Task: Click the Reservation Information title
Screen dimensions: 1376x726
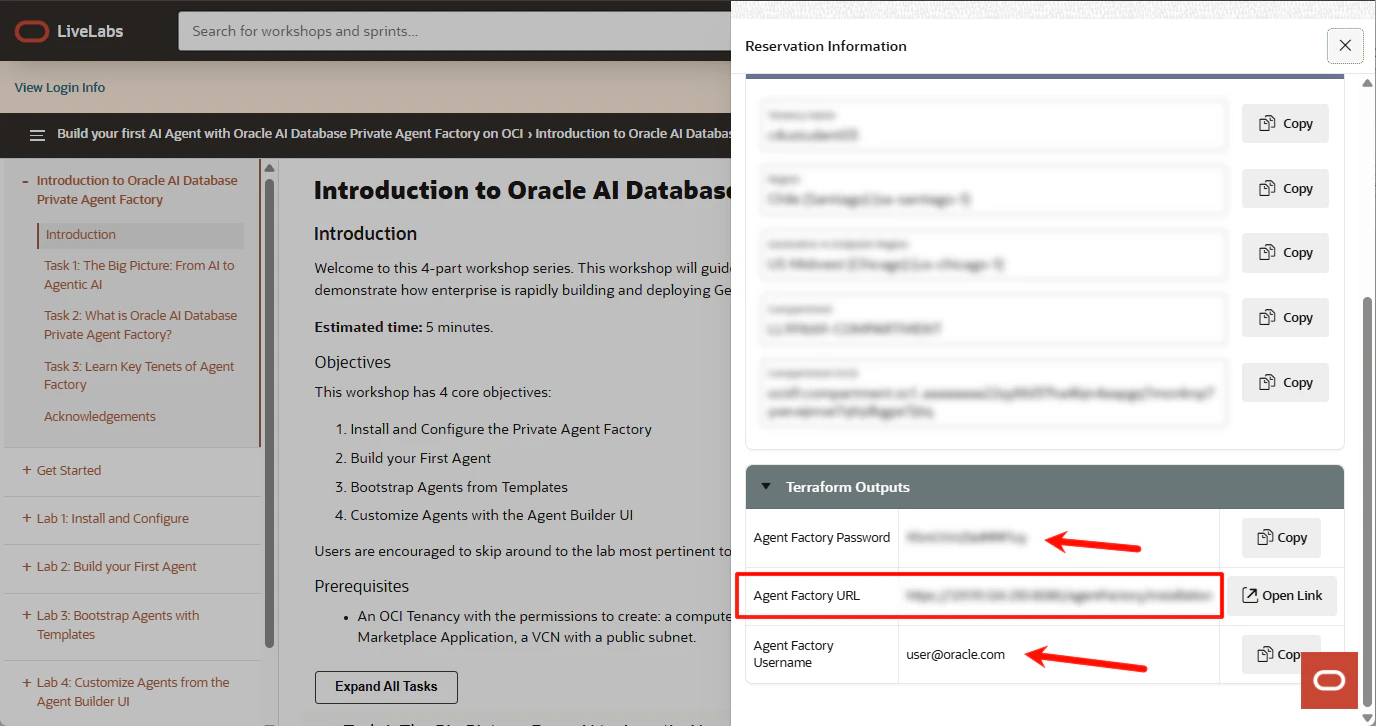Action: (826, 46)
